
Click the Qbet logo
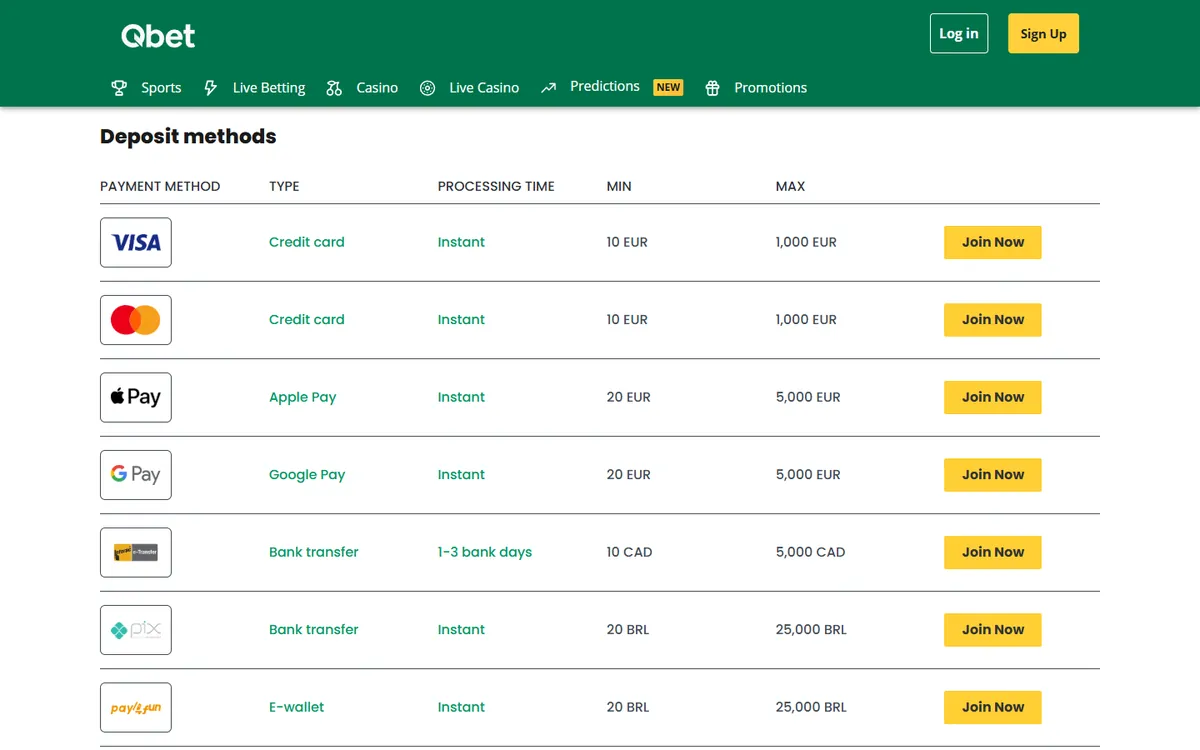[158, 36]
